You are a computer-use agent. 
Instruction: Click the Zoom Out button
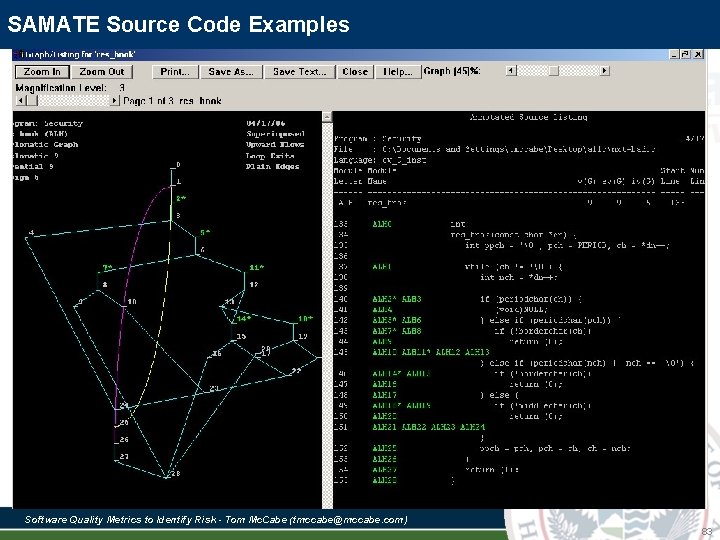click(x=101, y=72)
